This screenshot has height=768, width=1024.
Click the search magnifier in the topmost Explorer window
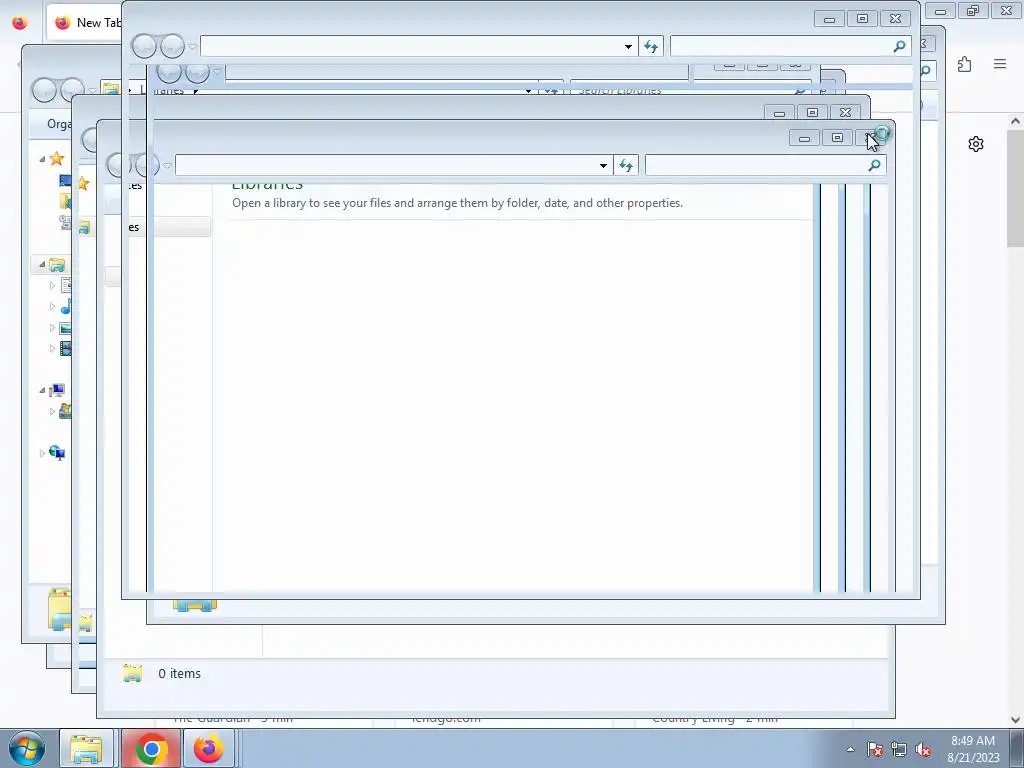[x=899, y=46]
